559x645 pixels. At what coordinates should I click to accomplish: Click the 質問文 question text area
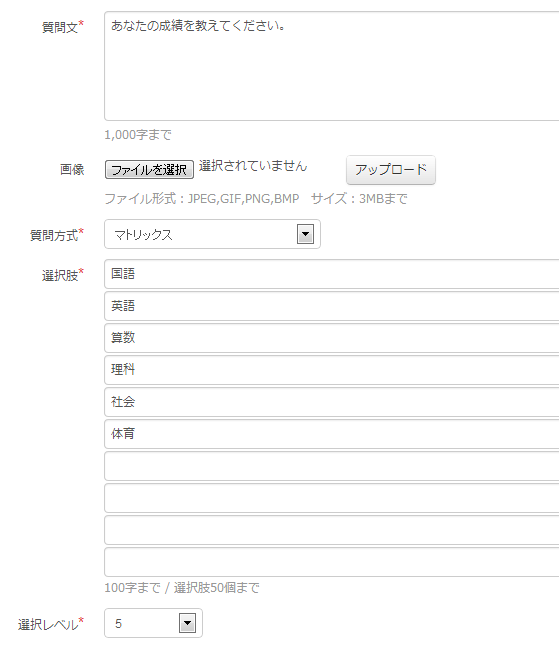coord(332,66)
